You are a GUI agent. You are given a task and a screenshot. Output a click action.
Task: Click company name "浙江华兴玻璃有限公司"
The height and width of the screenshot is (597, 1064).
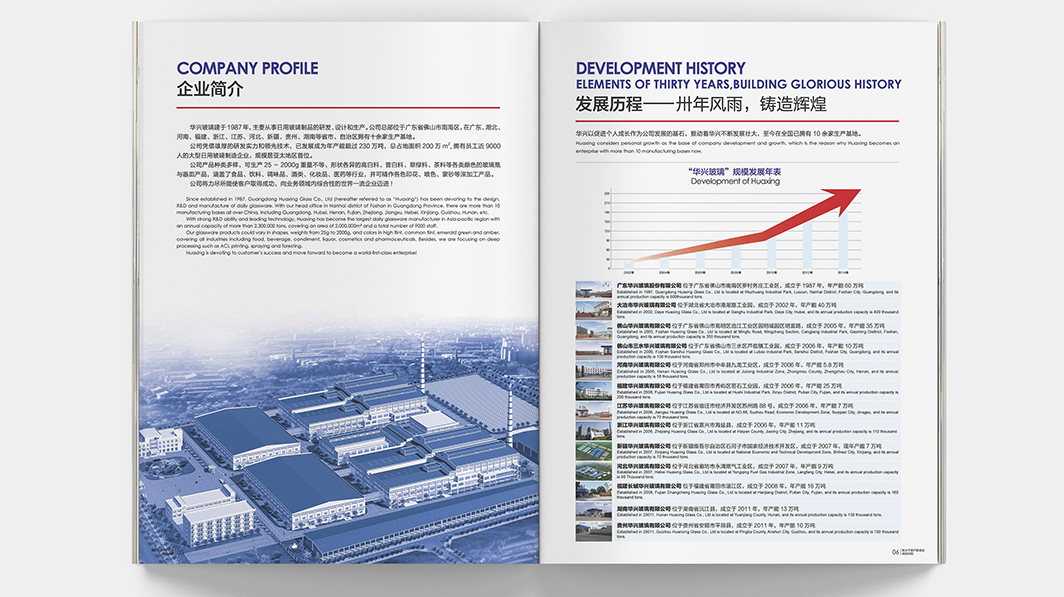pyautogui.click(x=643, y=425)
